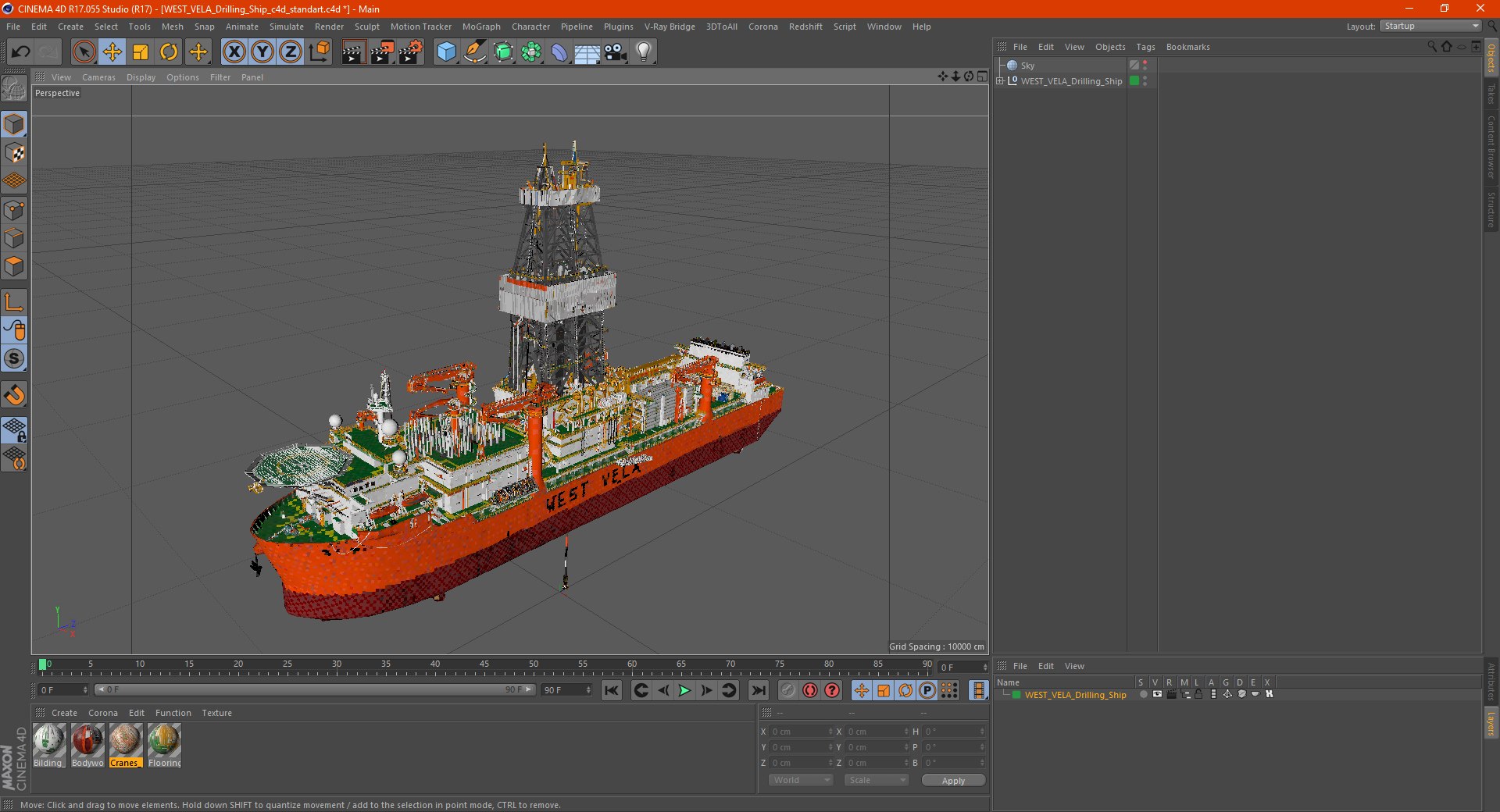Add a Camera object
This screenshot has width=1500, height=812.
tap(616, 52)
